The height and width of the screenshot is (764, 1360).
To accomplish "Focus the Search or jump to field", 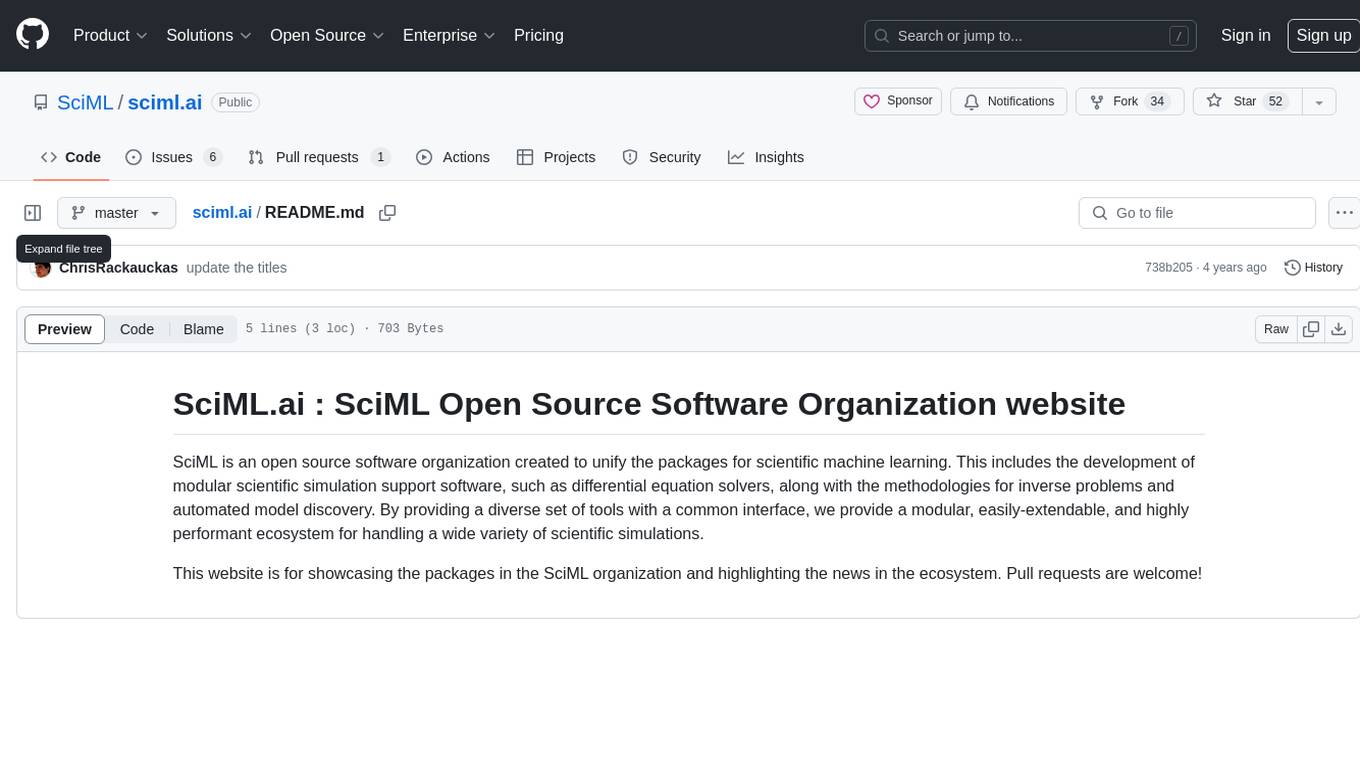I will [1031, 36].
